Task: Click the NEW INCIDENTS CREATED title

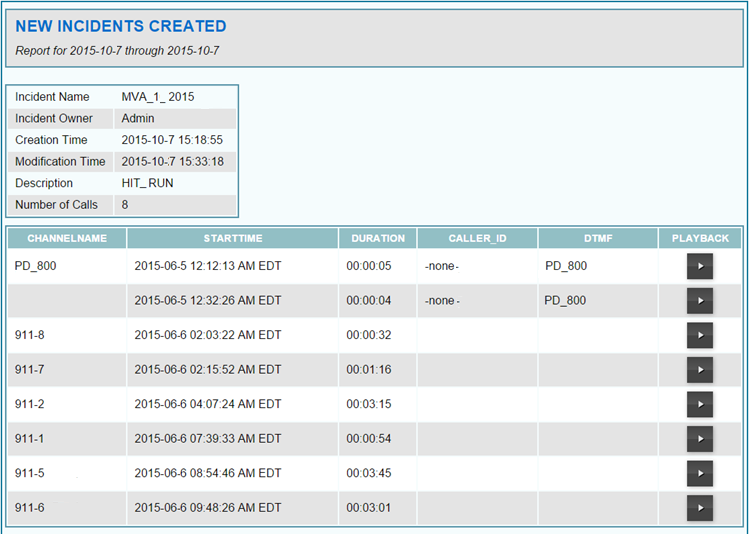Action: tap(121, 27)
